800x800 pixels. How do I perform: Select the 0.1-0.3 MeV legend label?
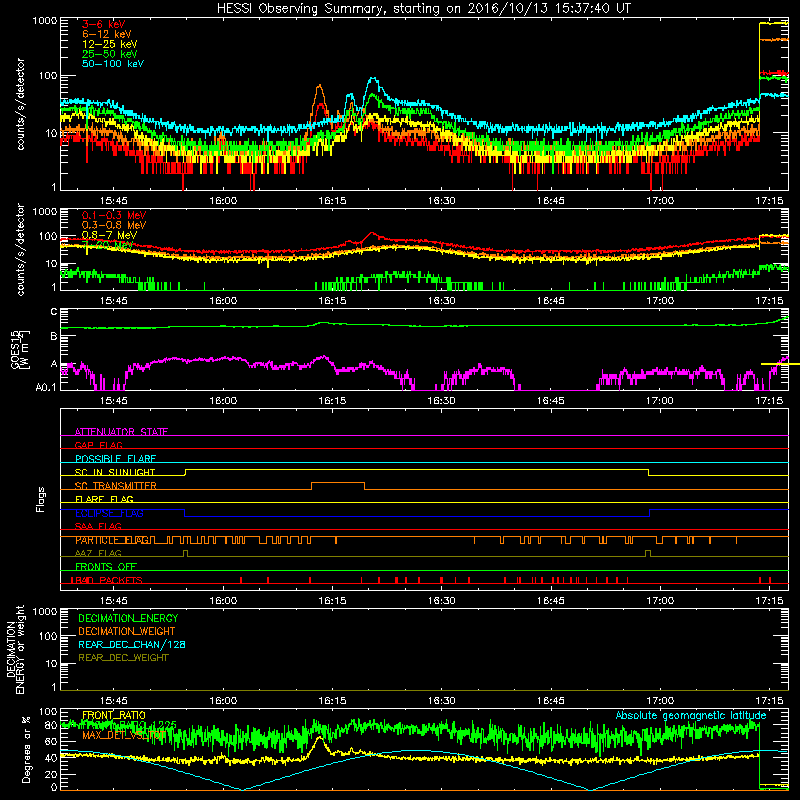[x=114, y=215]
